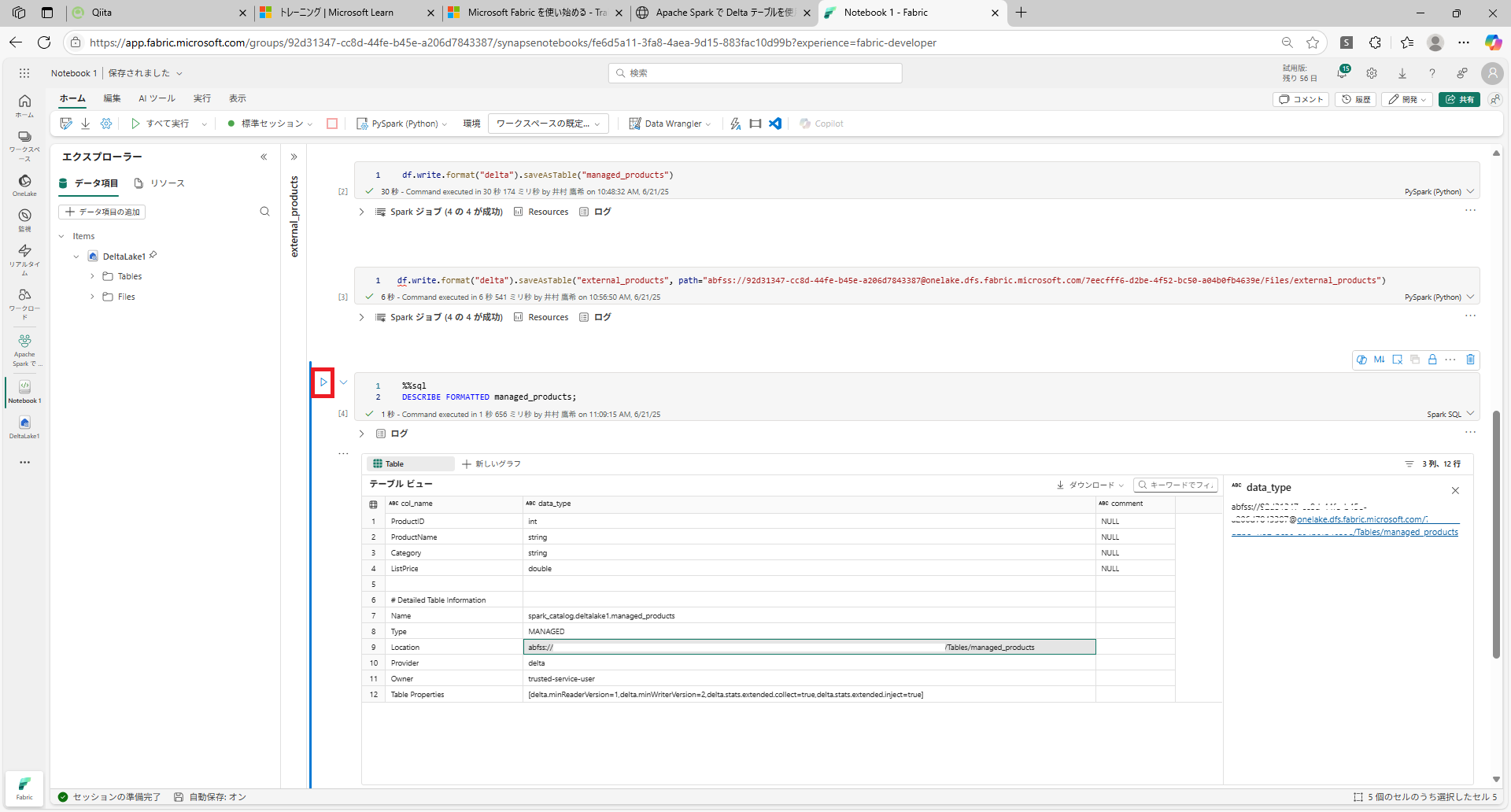Open the Qiita browser tab
Viewport: 1511px width, 812px height.
point(160,13)
